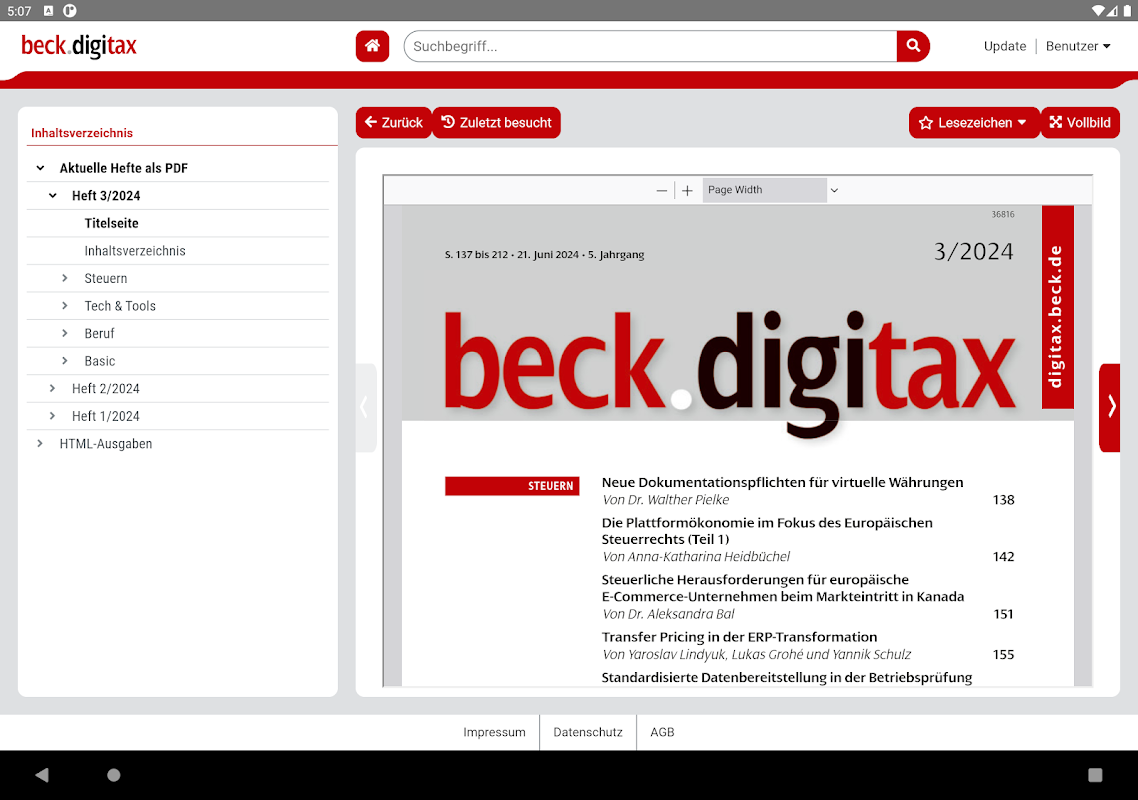Open the Page Width zoom dropdown

point(772,190)
